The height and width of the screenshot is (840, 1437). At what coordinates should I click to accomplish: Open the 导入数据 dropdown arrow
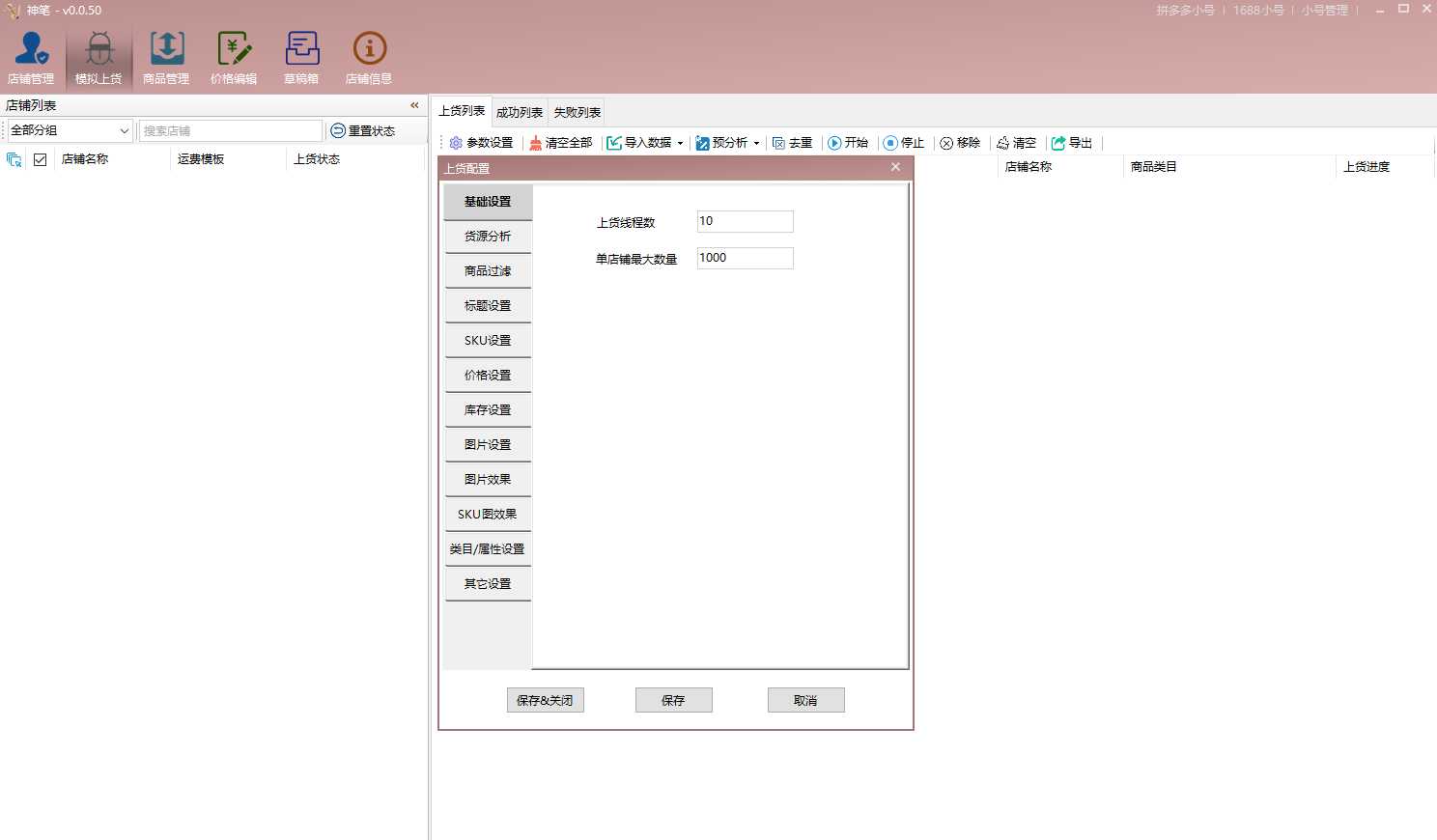(681, 143)
